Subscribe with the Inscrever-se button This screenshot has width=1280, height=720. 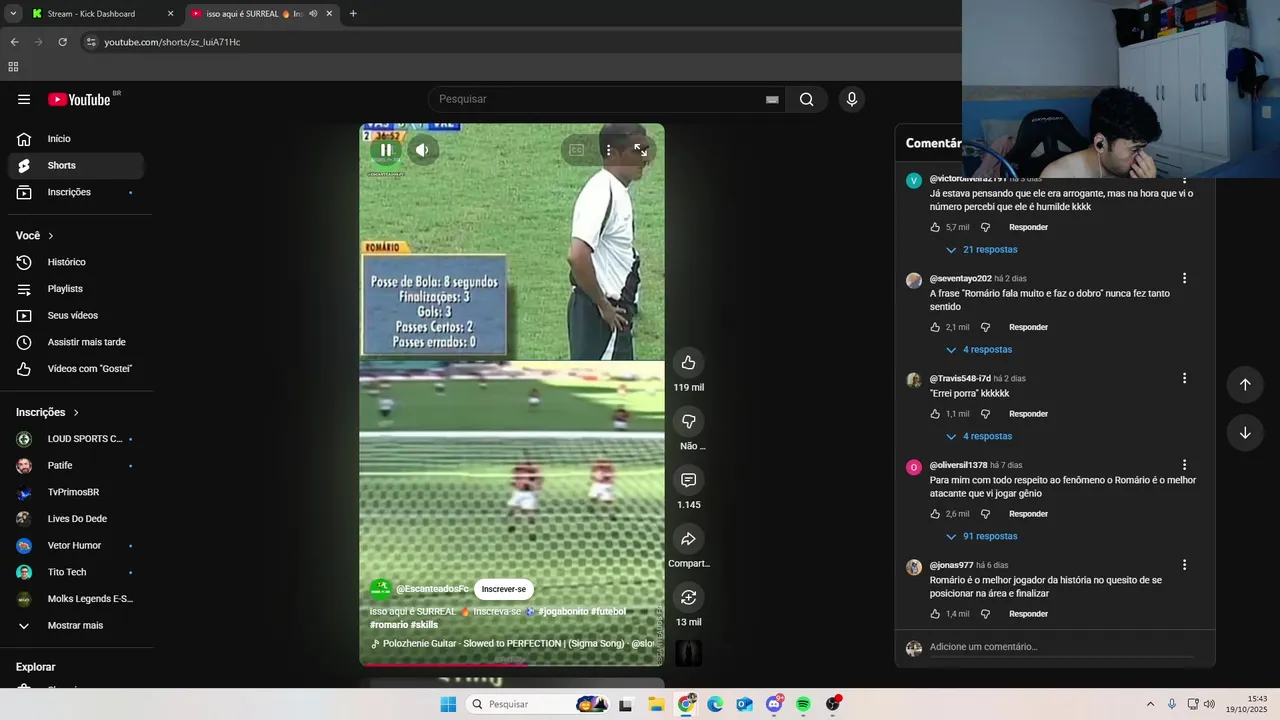[504, 589]
